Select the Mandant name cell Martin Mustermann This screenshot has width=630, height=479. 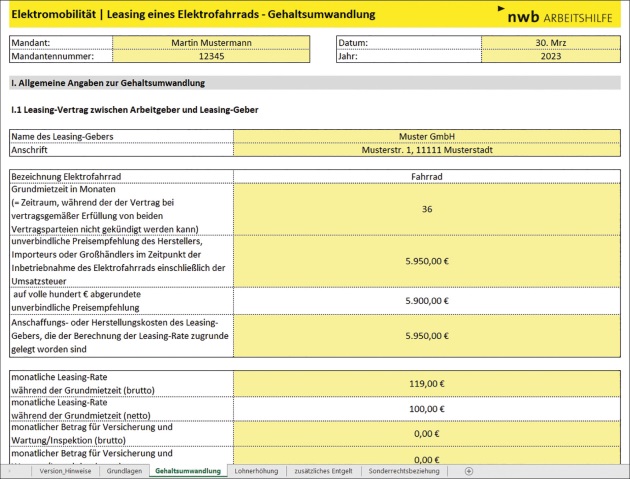pyautogui.click(x=211, y=43)
